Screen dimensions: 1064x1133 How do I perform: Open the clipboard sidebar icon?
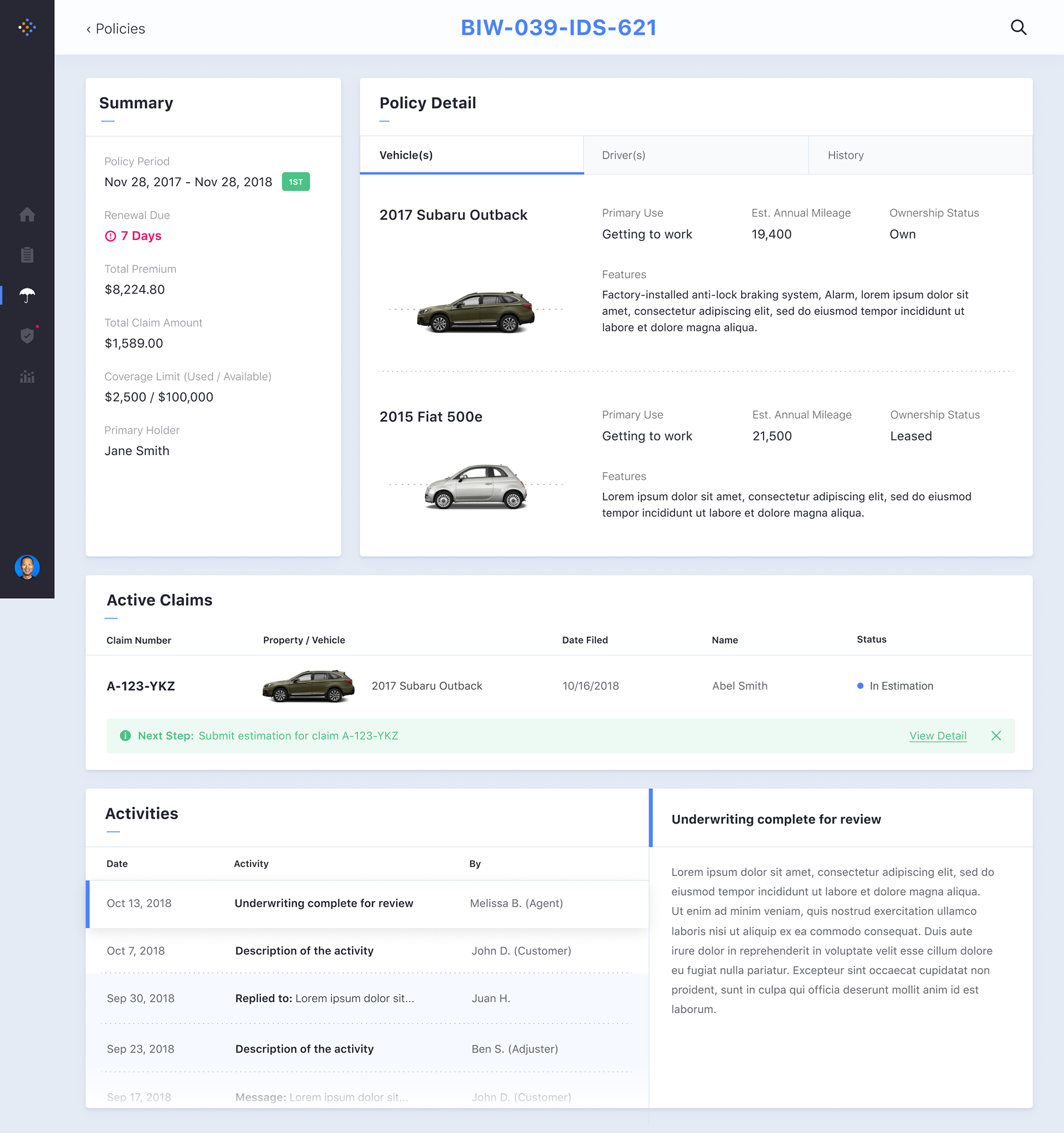[27, 255]
